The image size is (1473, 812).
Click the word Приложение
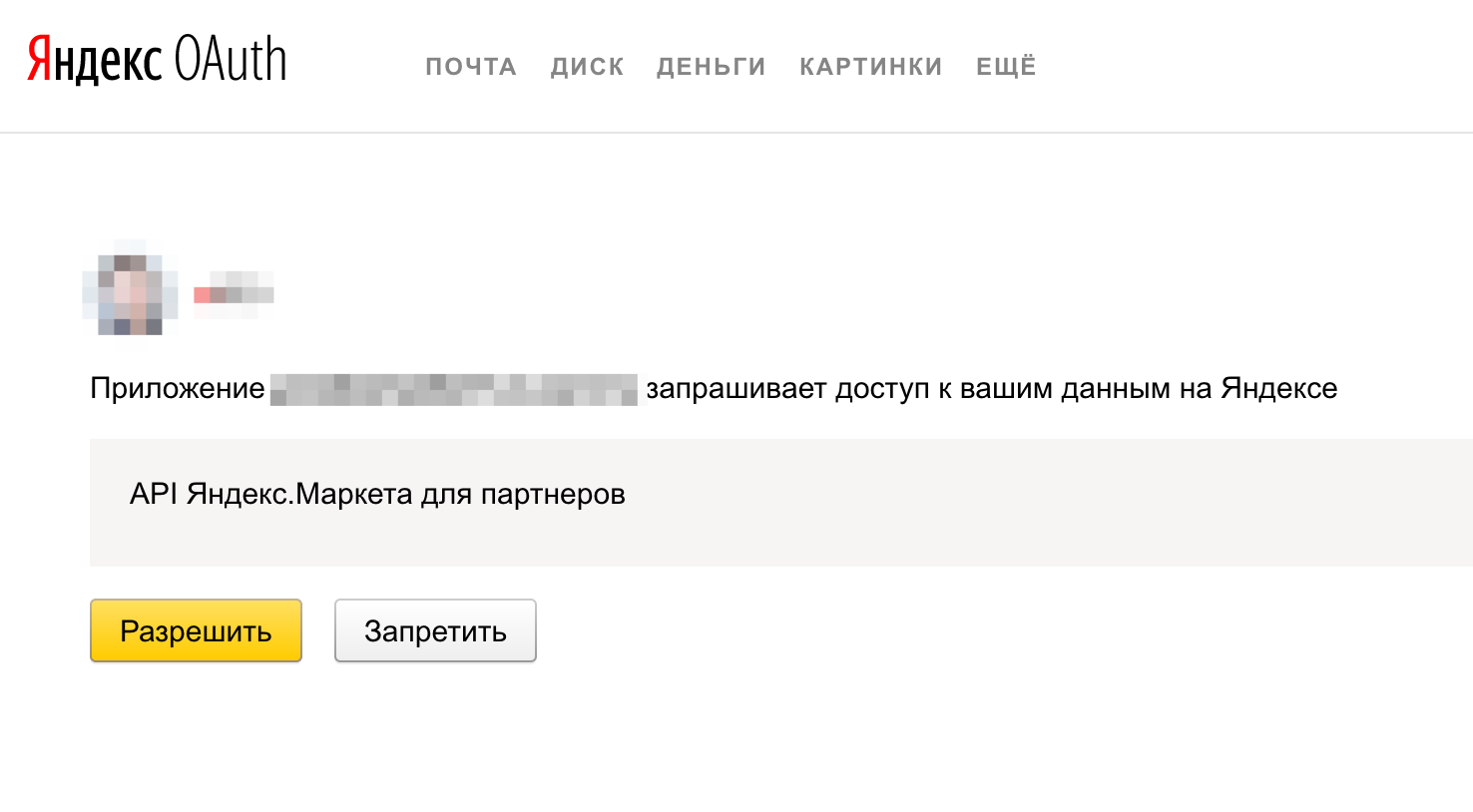(x=178, y=389)
